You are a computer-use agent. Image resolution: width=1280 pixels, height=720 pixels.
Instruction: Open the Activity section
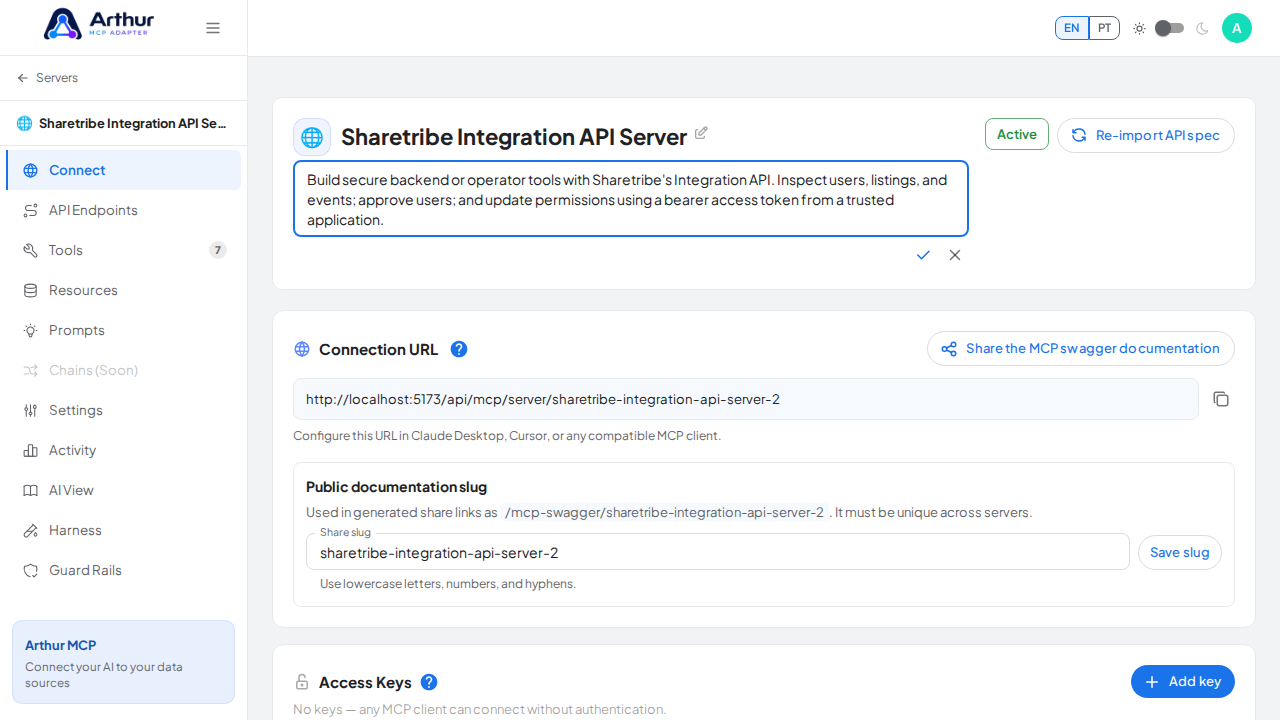coord(124,450)
